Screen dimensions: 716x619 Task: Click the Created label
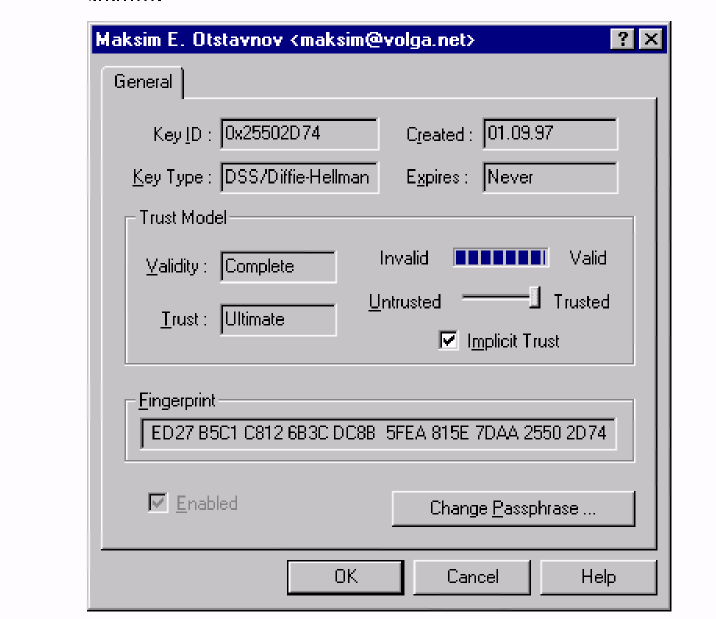[x=439, y=135]
